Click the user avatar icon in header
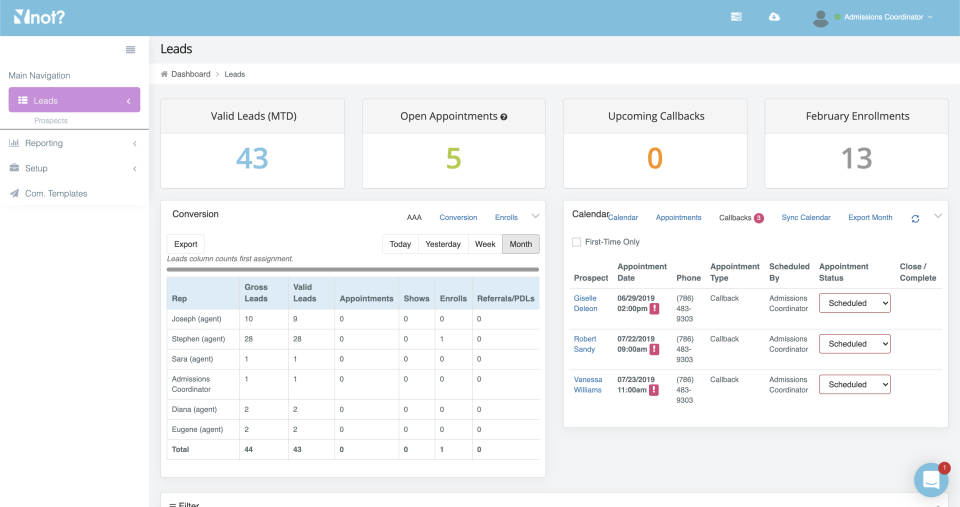Screen dimensions: 960x507 (x=821, y=17)
